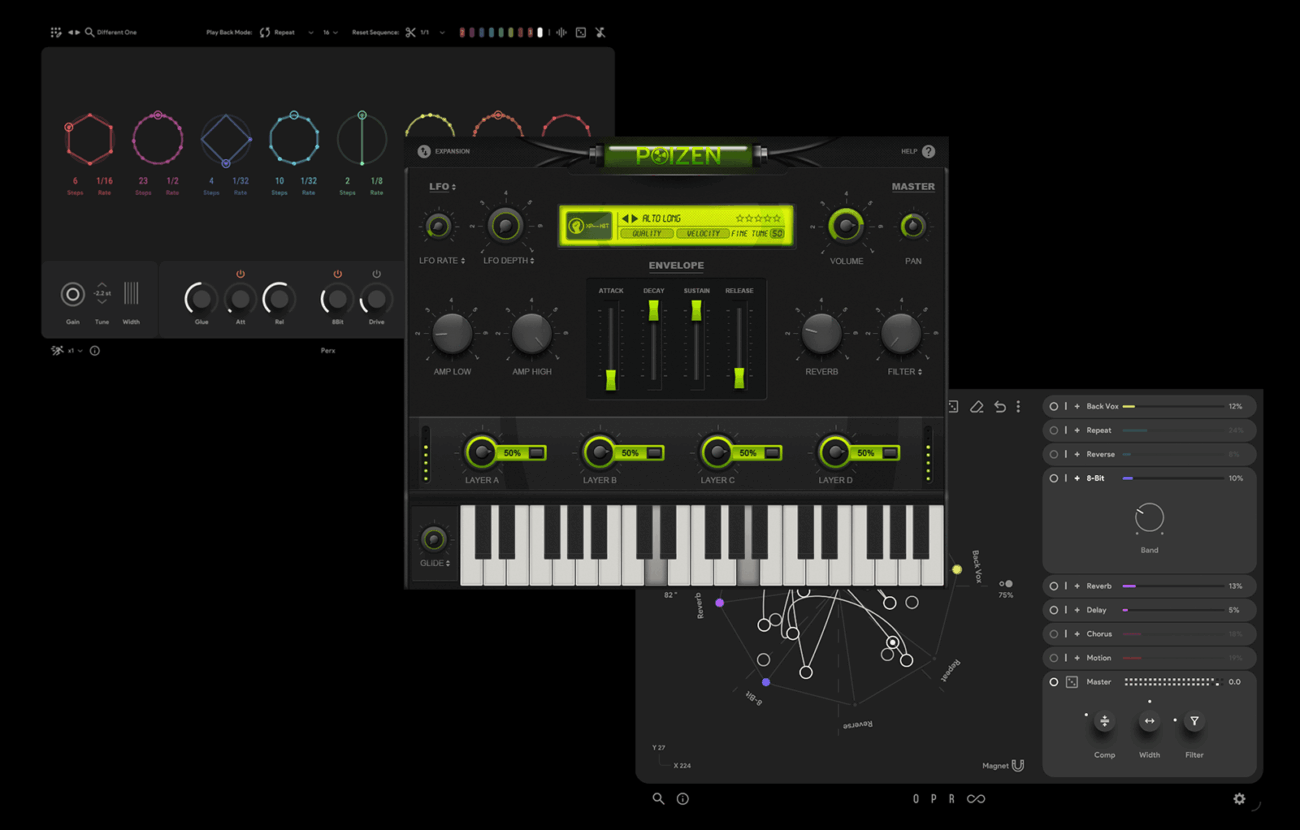Click EXPANSION label in Poizen

pos(452,151)
